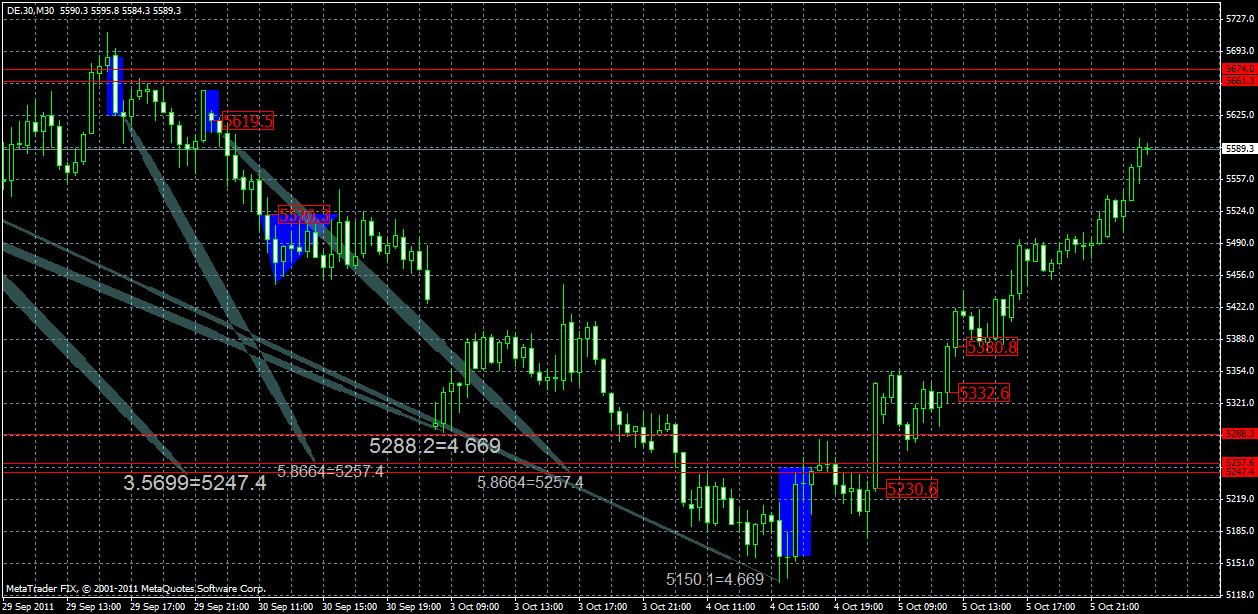1258x614 pixels.
Task: Click the 5118 value on the price scale
Action: point(1238,595)
